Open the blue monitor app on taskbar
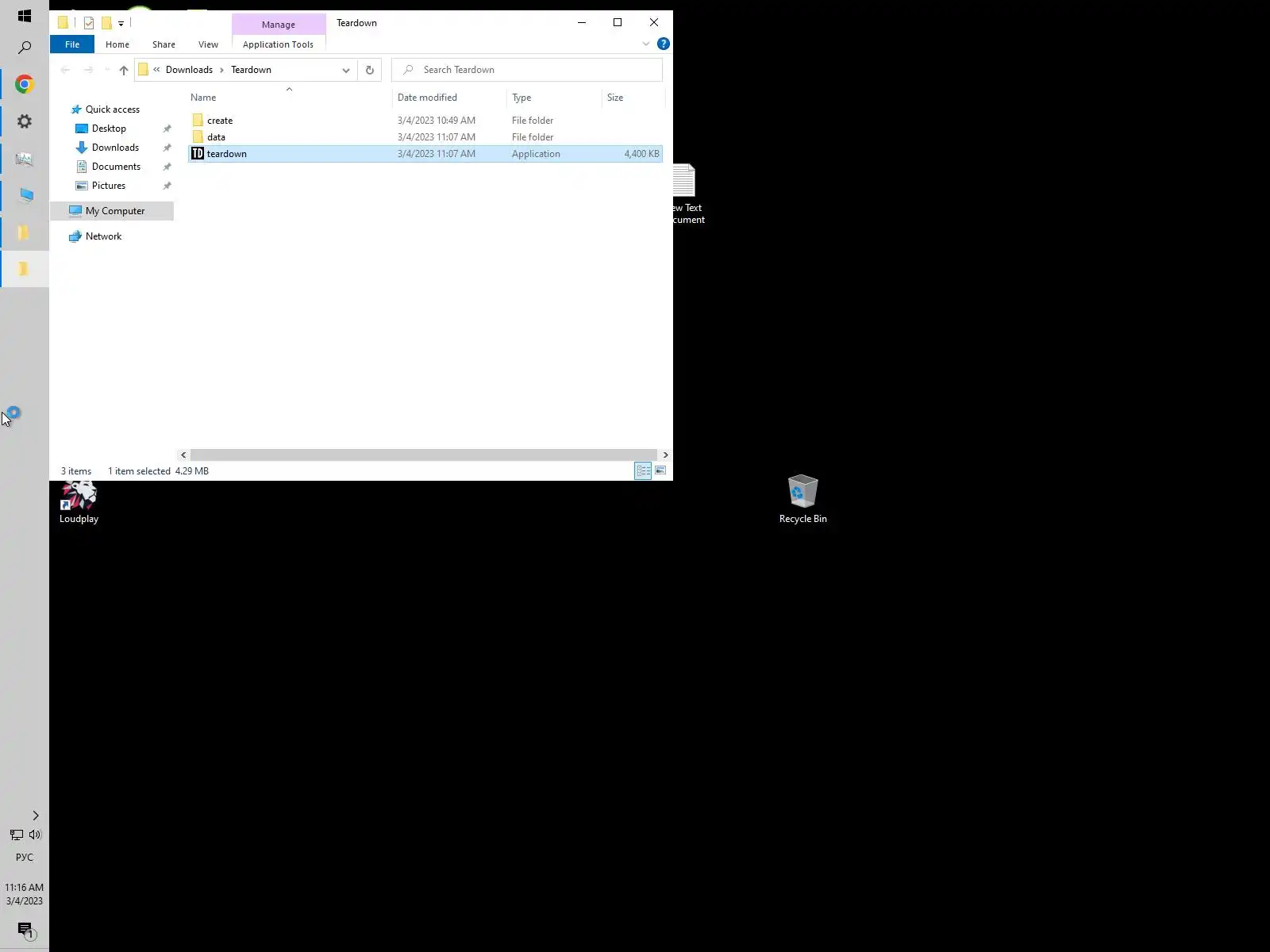This screenshot has width=1270, height=952. (26, 195)
